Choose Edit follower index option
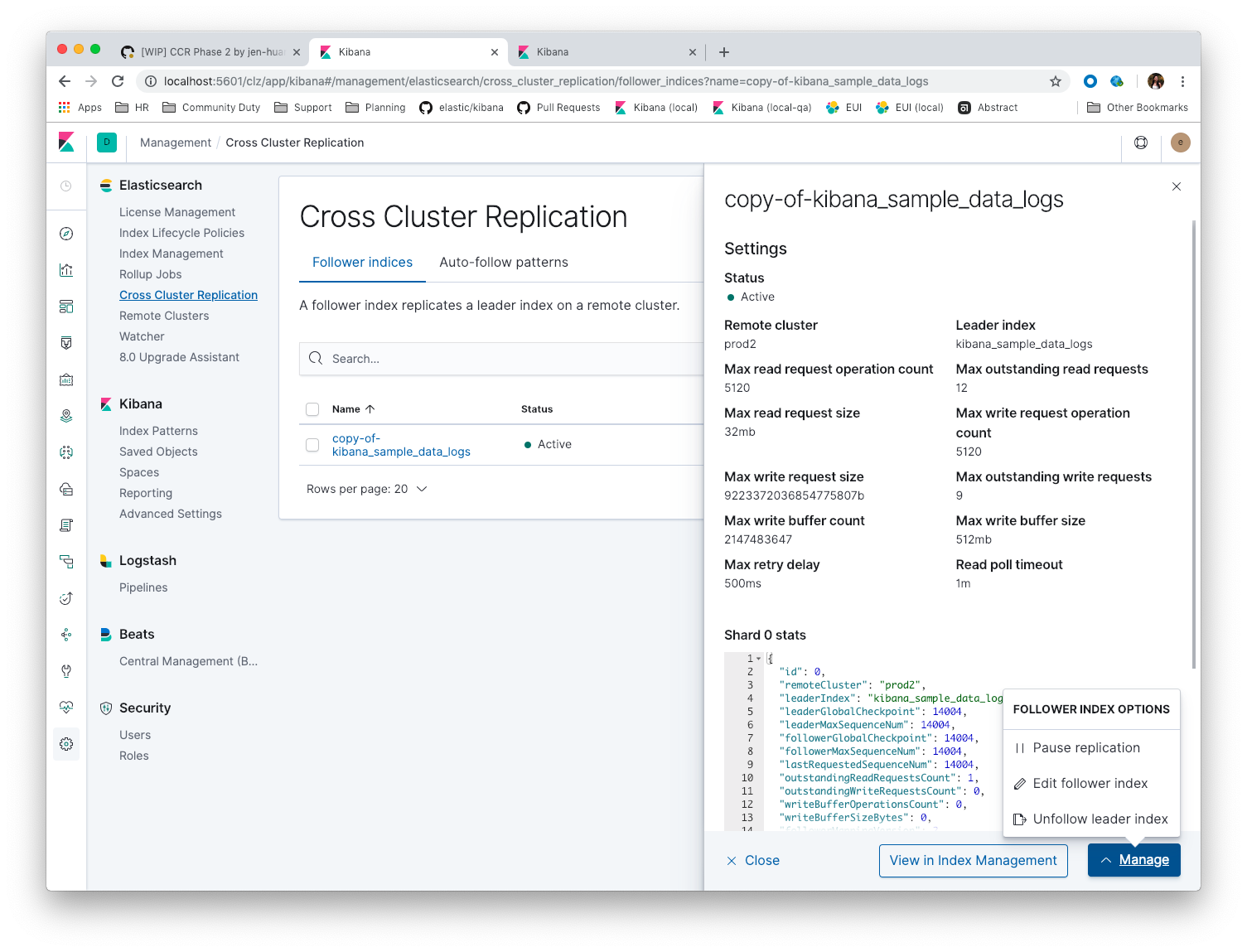Viewport: 1247px width, 952px height. click(1091, 783)
